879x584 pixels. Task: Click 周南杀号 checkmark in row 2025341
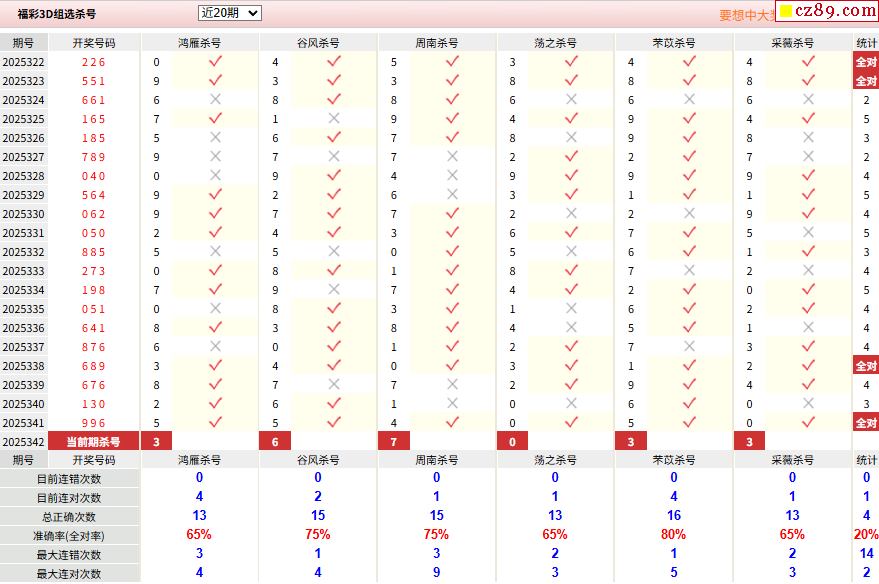click(452, 423)
